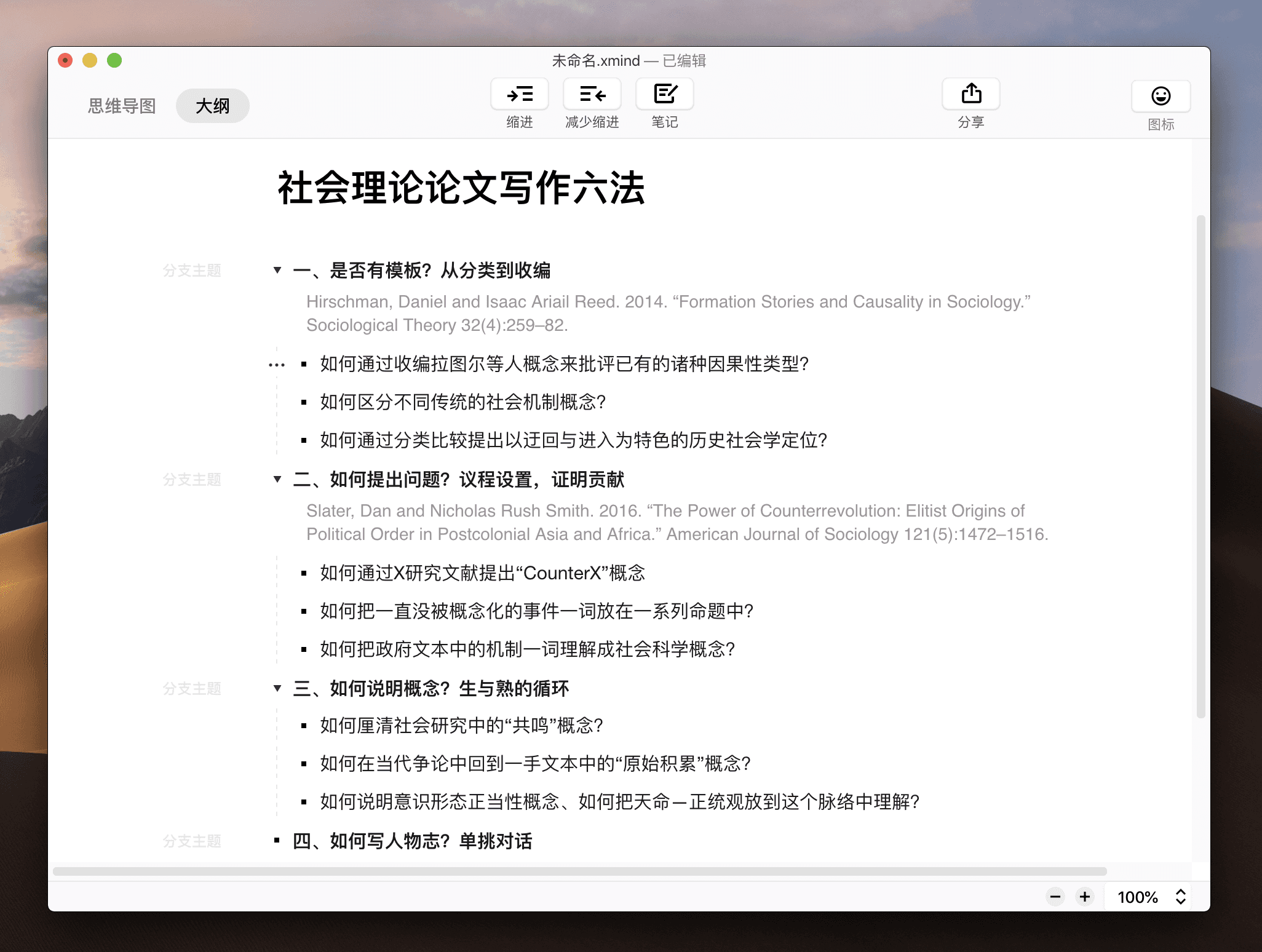Click the vertical scrollbar thumb
The image size is (1262, 952).
pos(1200,467)
